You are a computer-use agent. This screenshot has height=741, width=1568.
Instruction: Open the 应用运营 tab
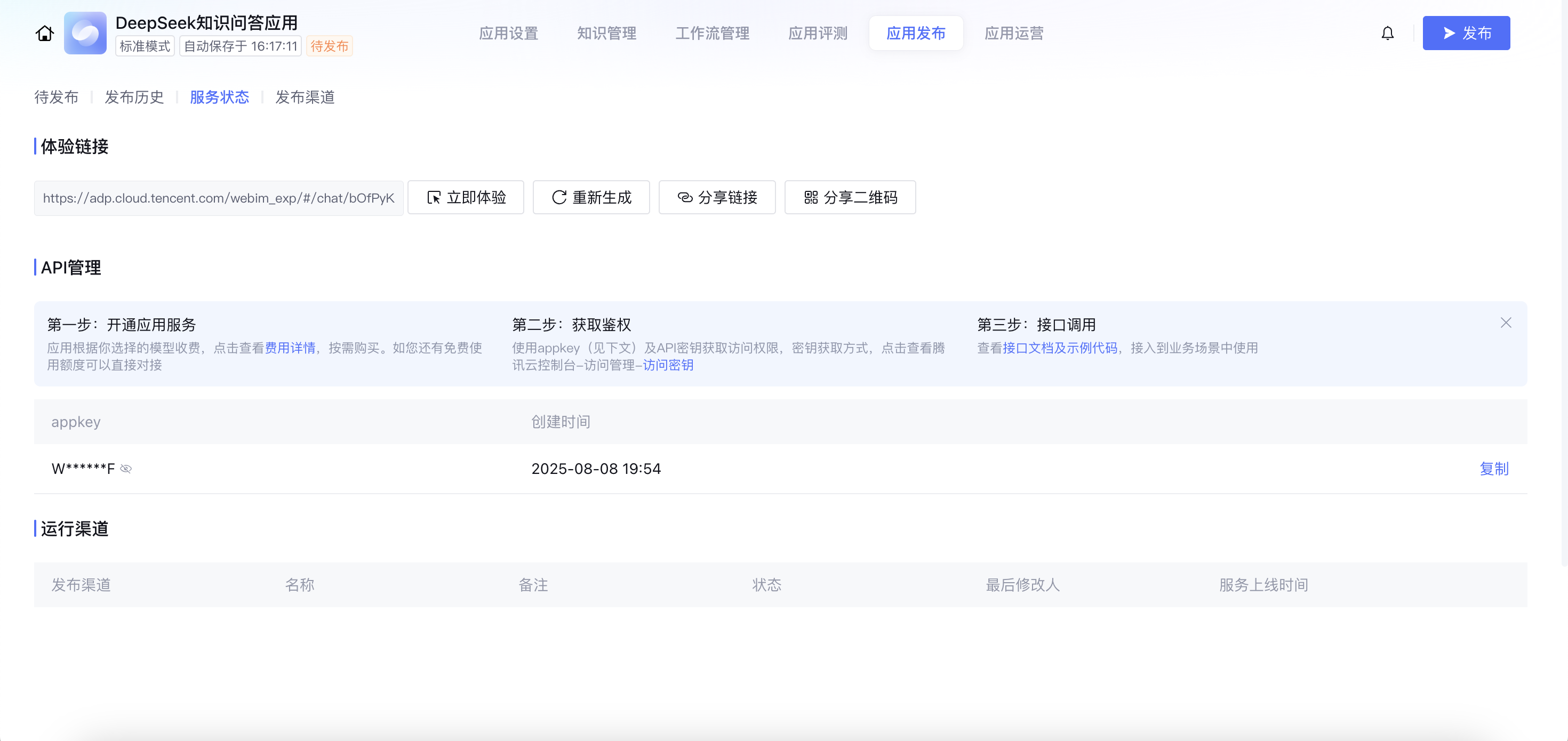1013,33
